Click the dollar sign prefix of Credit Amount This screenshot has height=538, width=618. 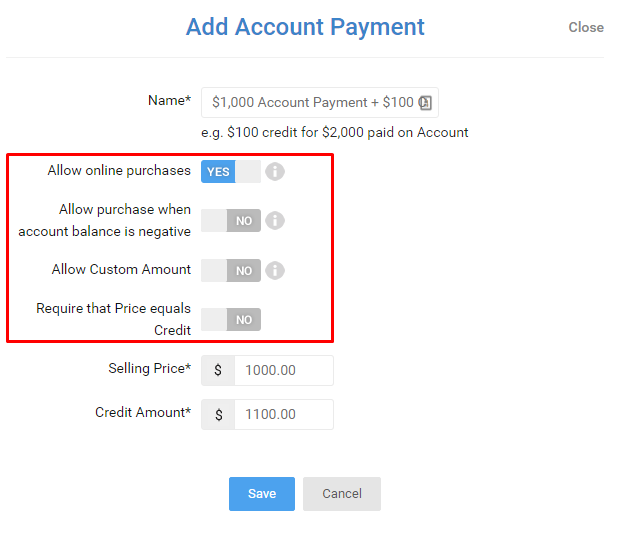click(x=218, y=415)
